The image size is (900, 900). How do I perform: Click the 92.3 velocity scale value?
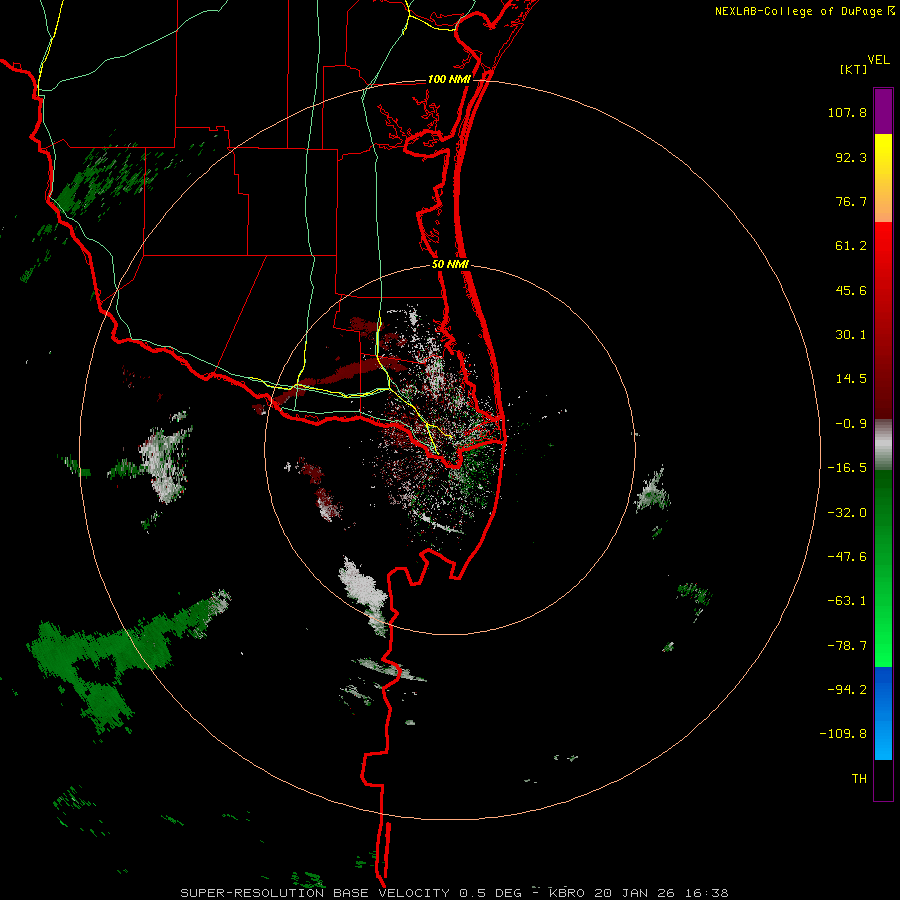[851, 157]
